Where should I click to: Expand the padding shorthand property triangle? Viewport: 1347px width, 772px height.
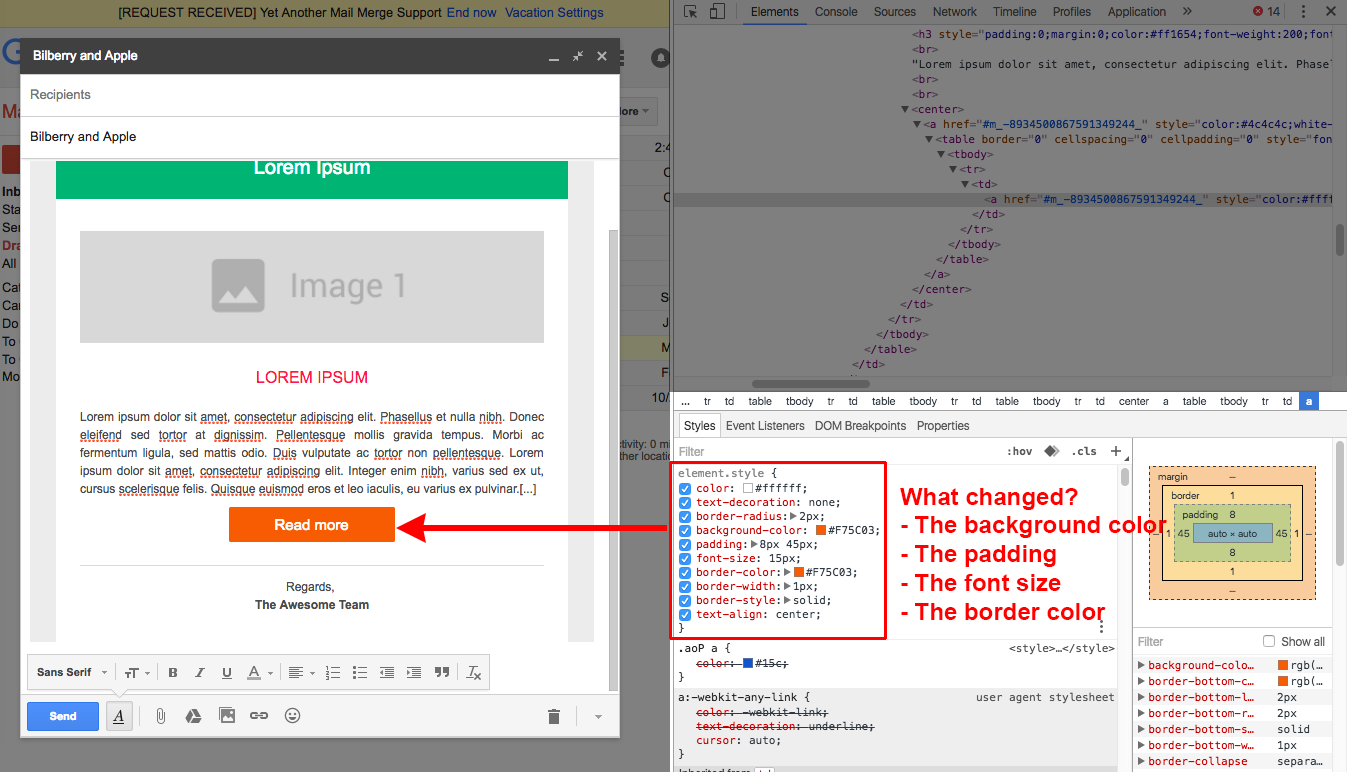click(755, 545)
